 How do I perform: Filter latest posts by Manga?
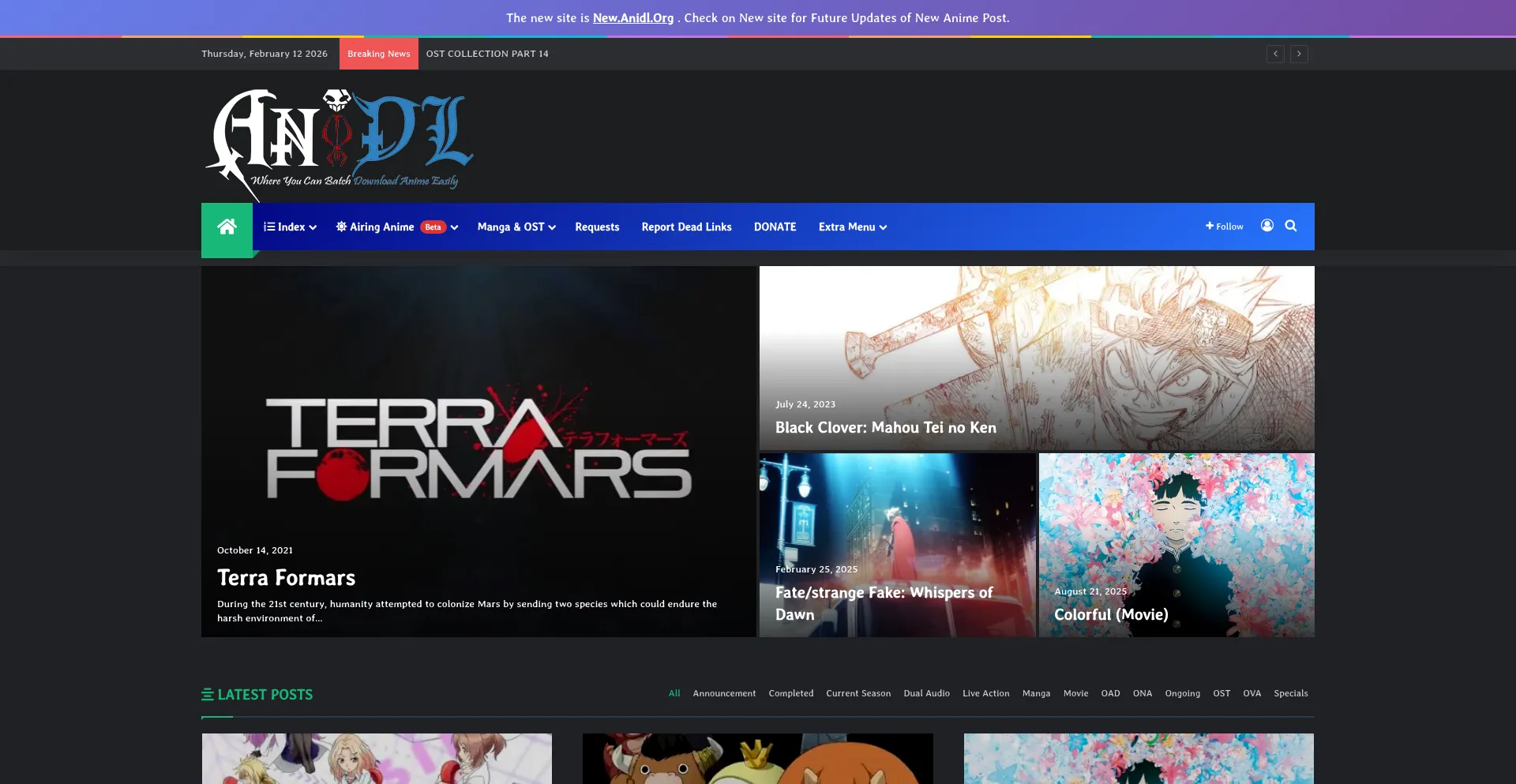click(x=1036, y=693)
